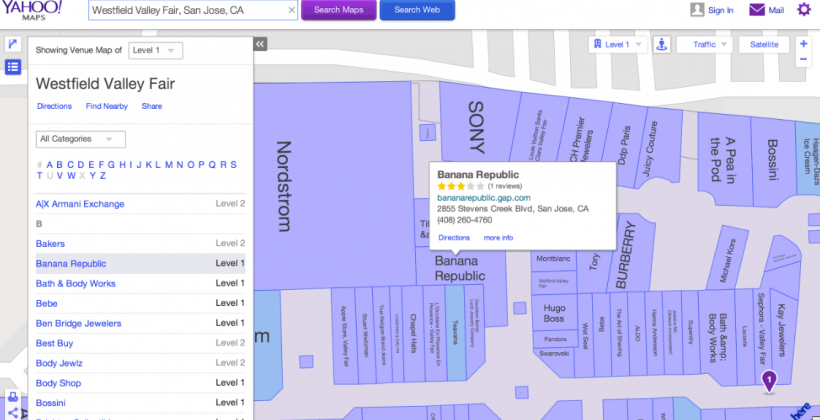Select Banana Republic in the store list
Image resolution: width=820 pixels, height=420 pixels.
pos(140,264)
